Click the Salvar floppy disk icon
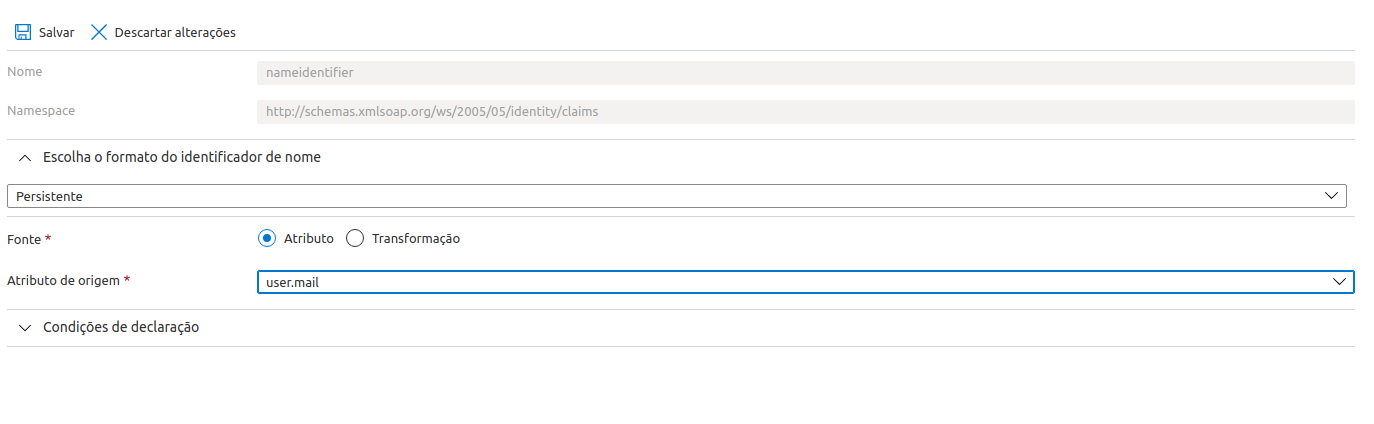 pos(22,32)
